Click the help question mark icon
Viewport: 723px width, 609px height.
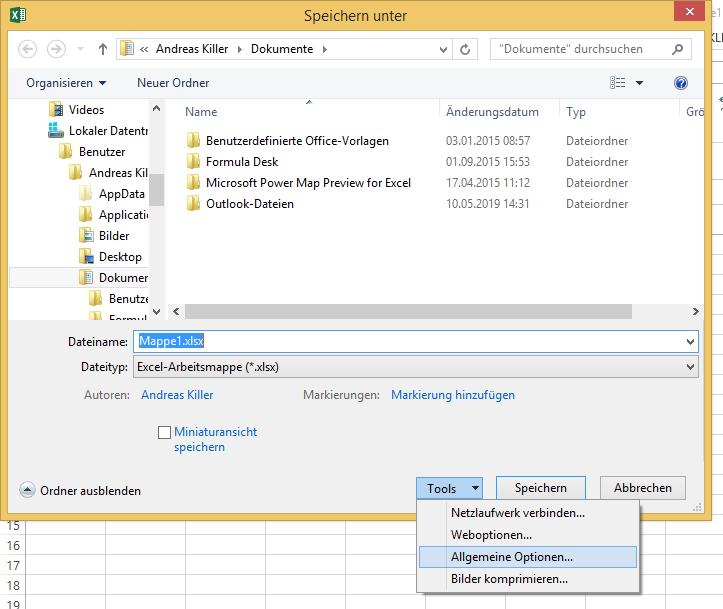point(681,83)
